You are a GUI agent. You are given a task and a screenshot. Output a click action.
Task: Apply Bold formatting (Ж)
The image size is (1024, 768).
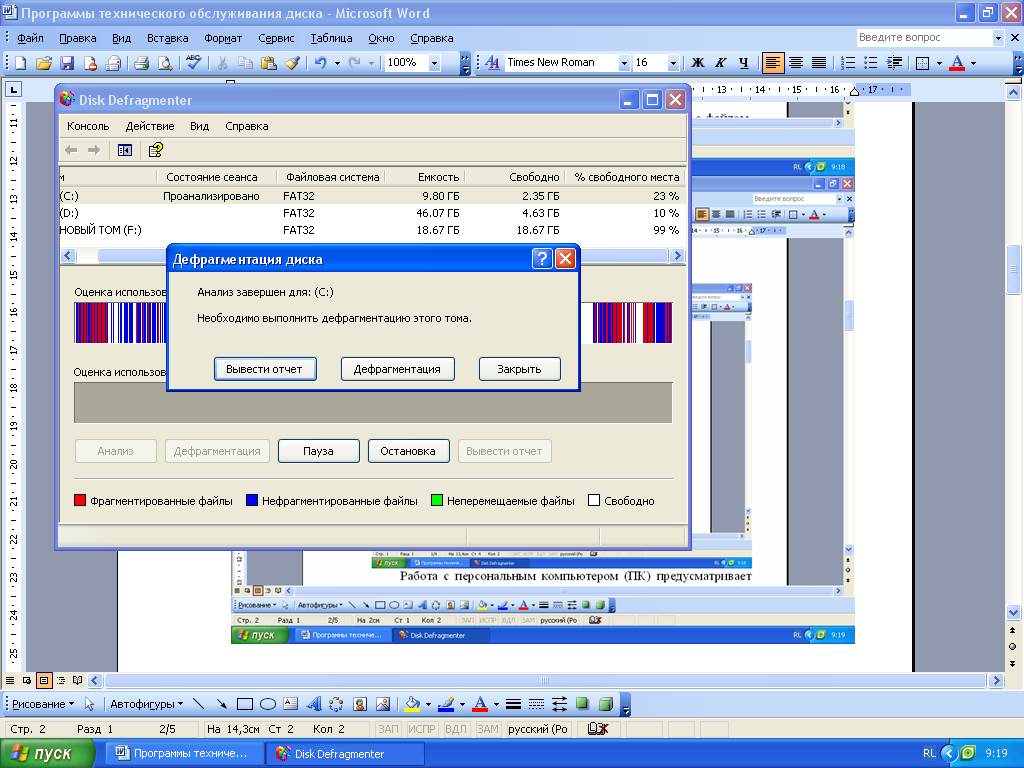tap(697, 63)
